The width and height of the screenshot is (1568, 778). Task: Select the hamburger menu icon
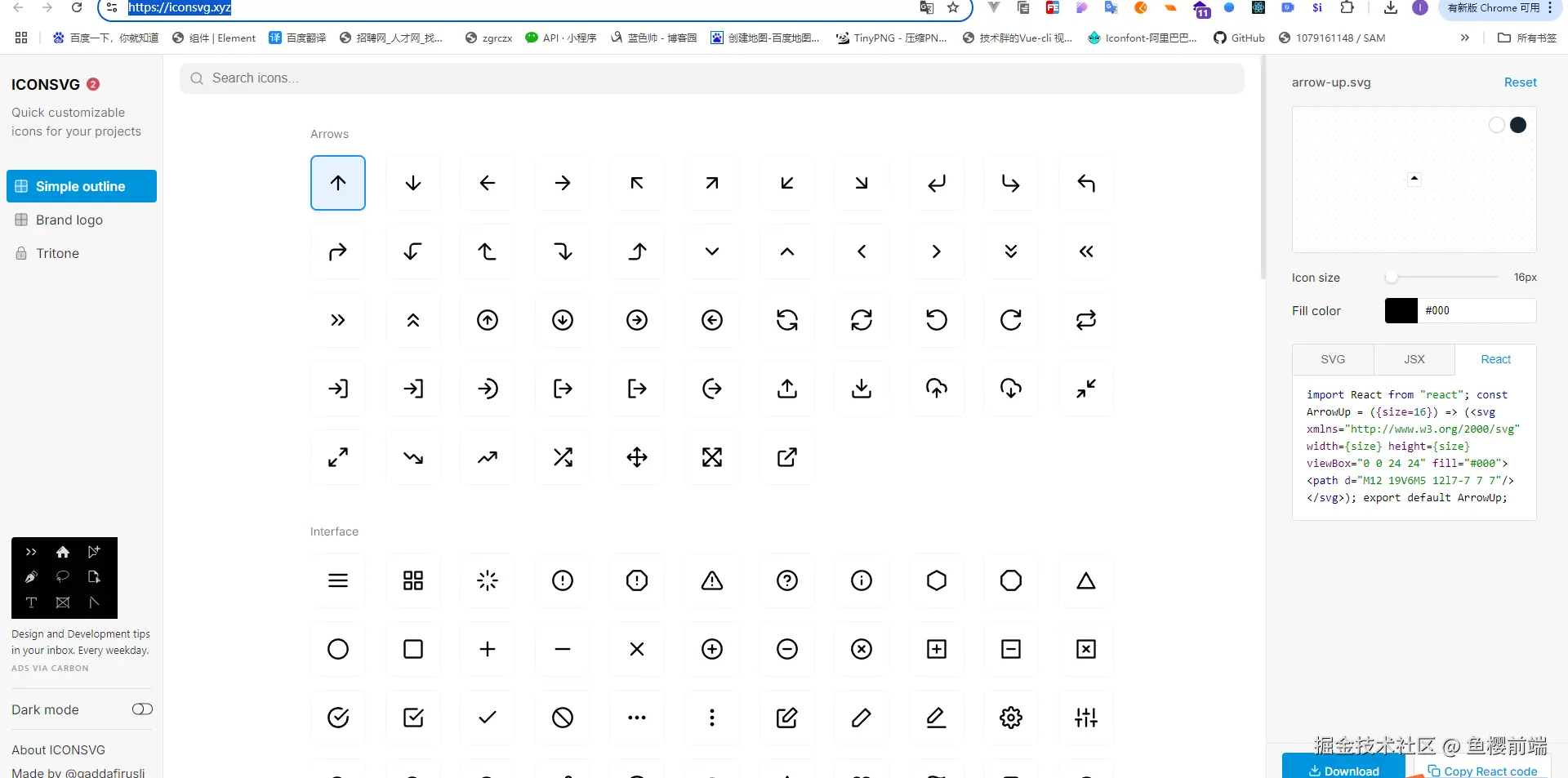point(338,580)
